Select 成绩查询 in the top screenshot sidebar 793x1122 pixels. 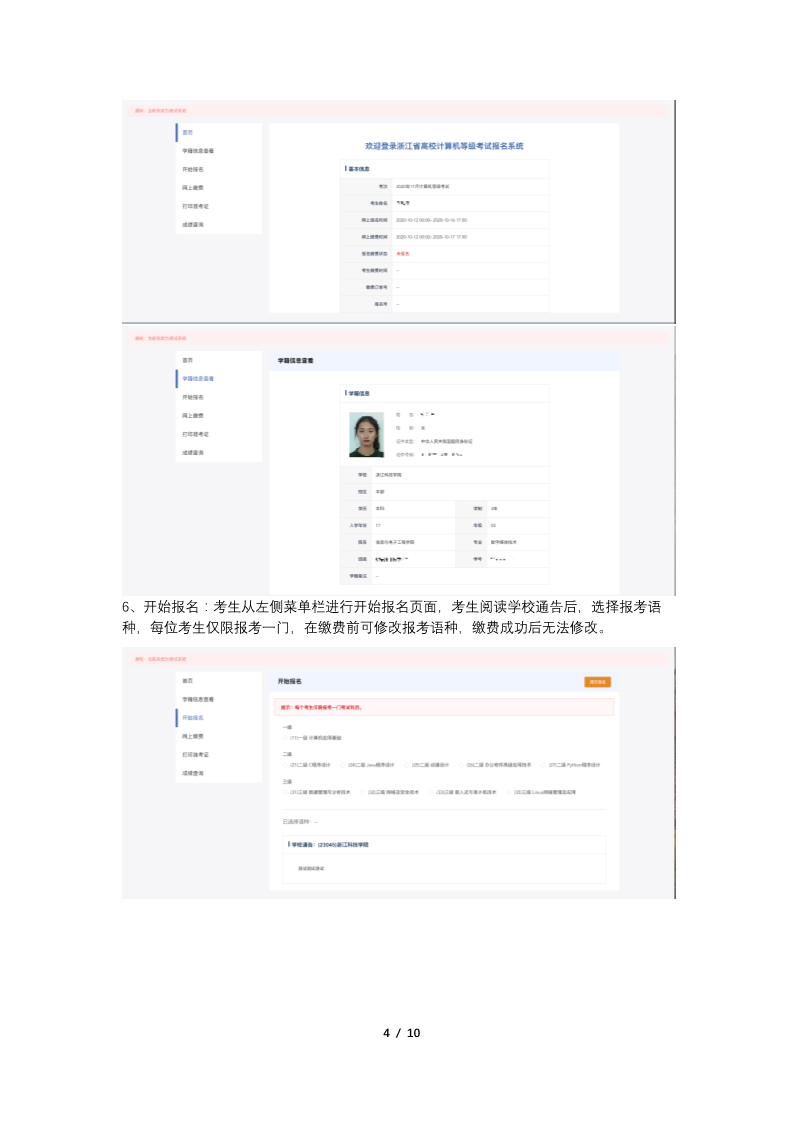193,225
